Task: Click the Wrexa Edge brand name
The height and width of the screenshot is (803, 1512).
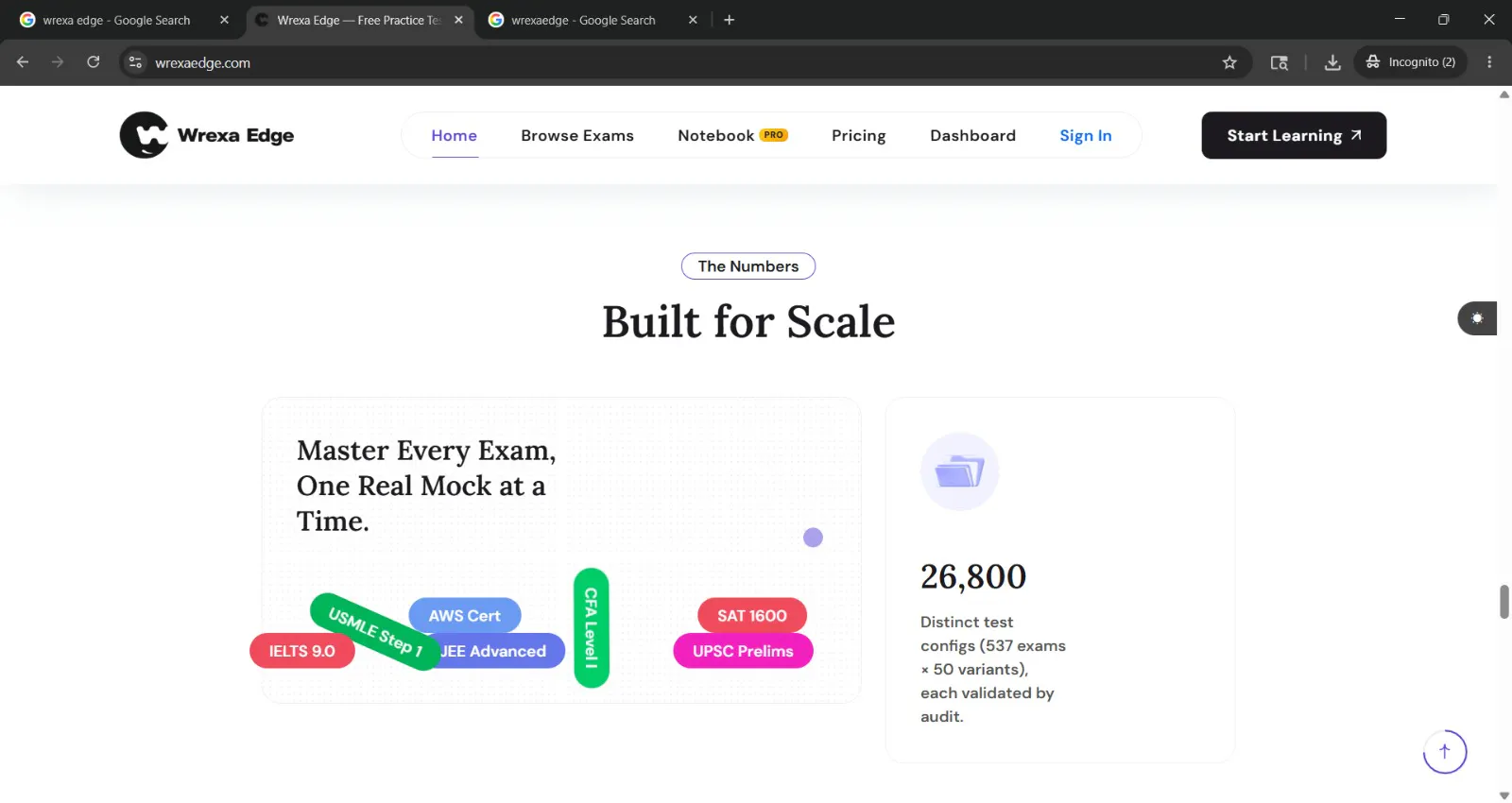Action: [235, 135]
